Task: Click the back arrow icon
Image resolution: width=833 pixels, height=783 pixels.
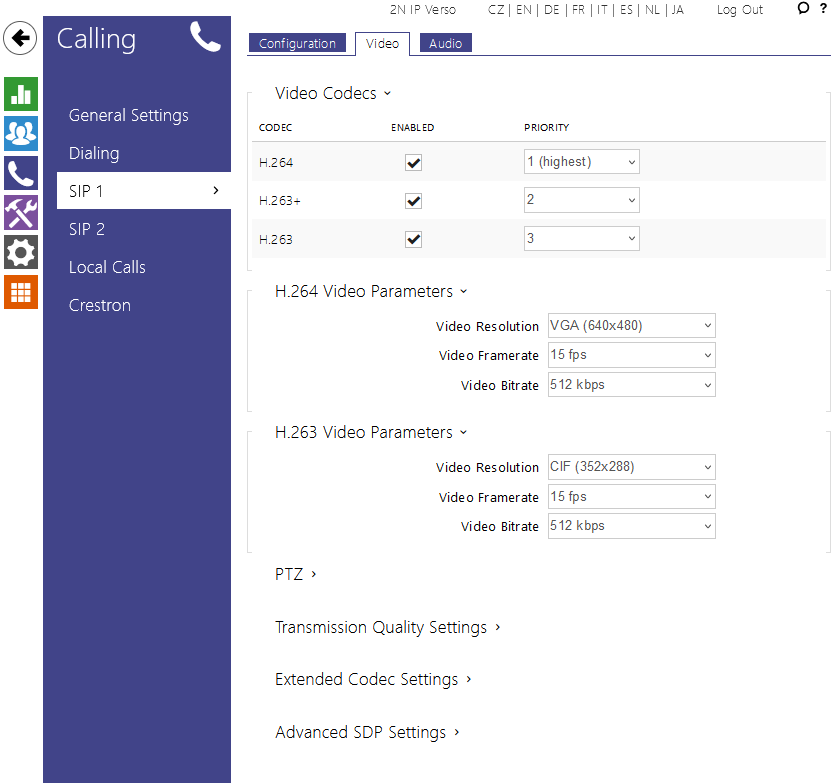Action: click(20, 39)
